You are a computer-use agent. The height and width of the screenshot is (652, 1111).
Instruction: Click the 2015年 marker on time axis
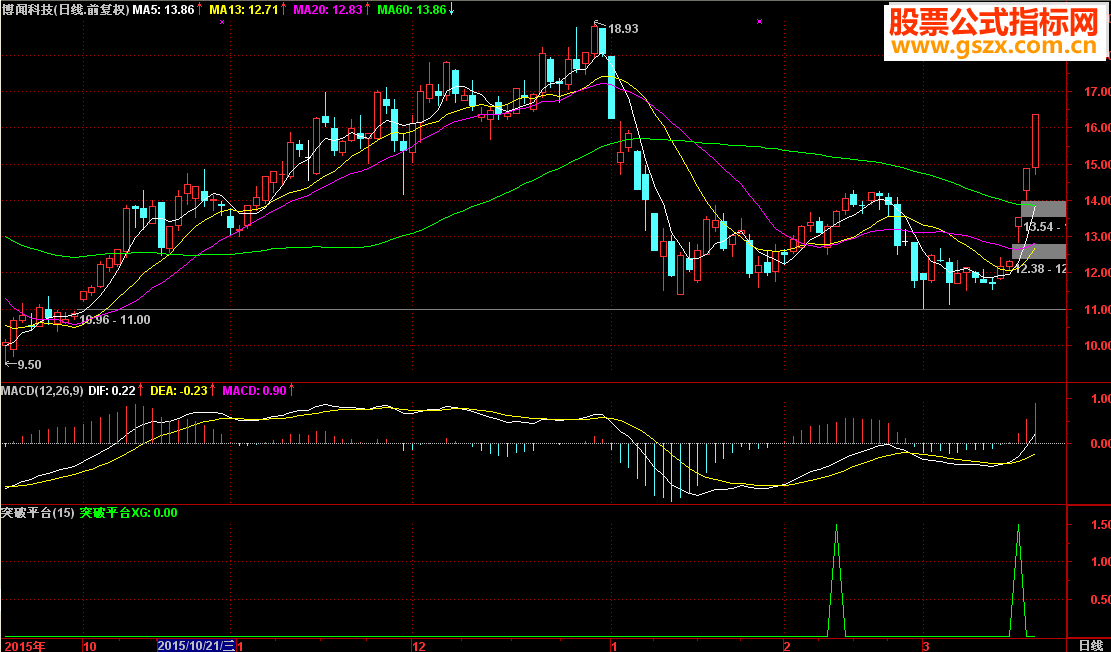23,646
